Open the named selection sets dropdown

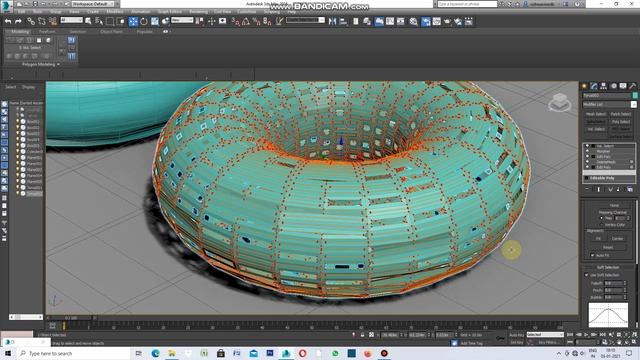305,20
